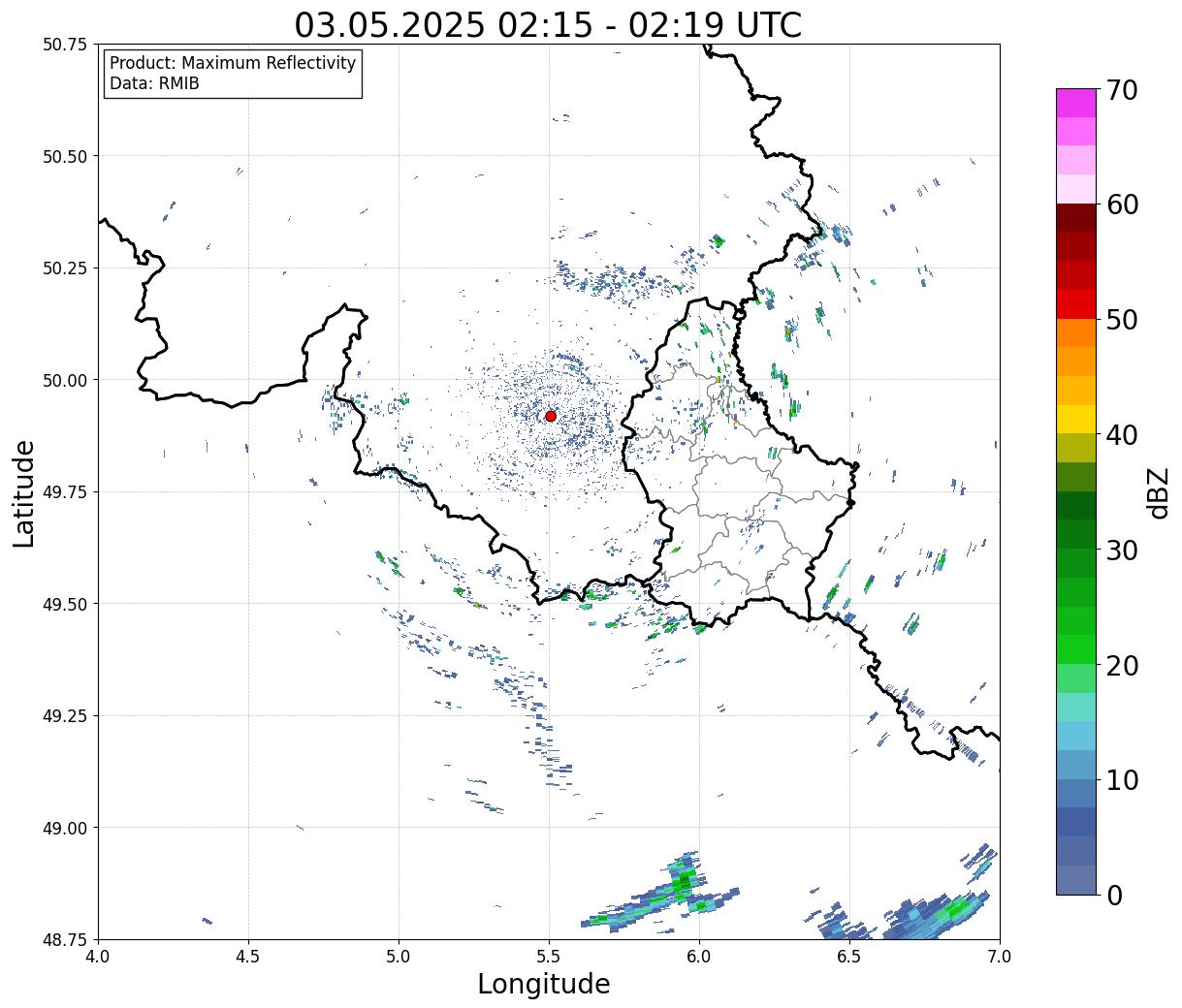Click the latitude tick label 49.25

(x=64, y=716)
